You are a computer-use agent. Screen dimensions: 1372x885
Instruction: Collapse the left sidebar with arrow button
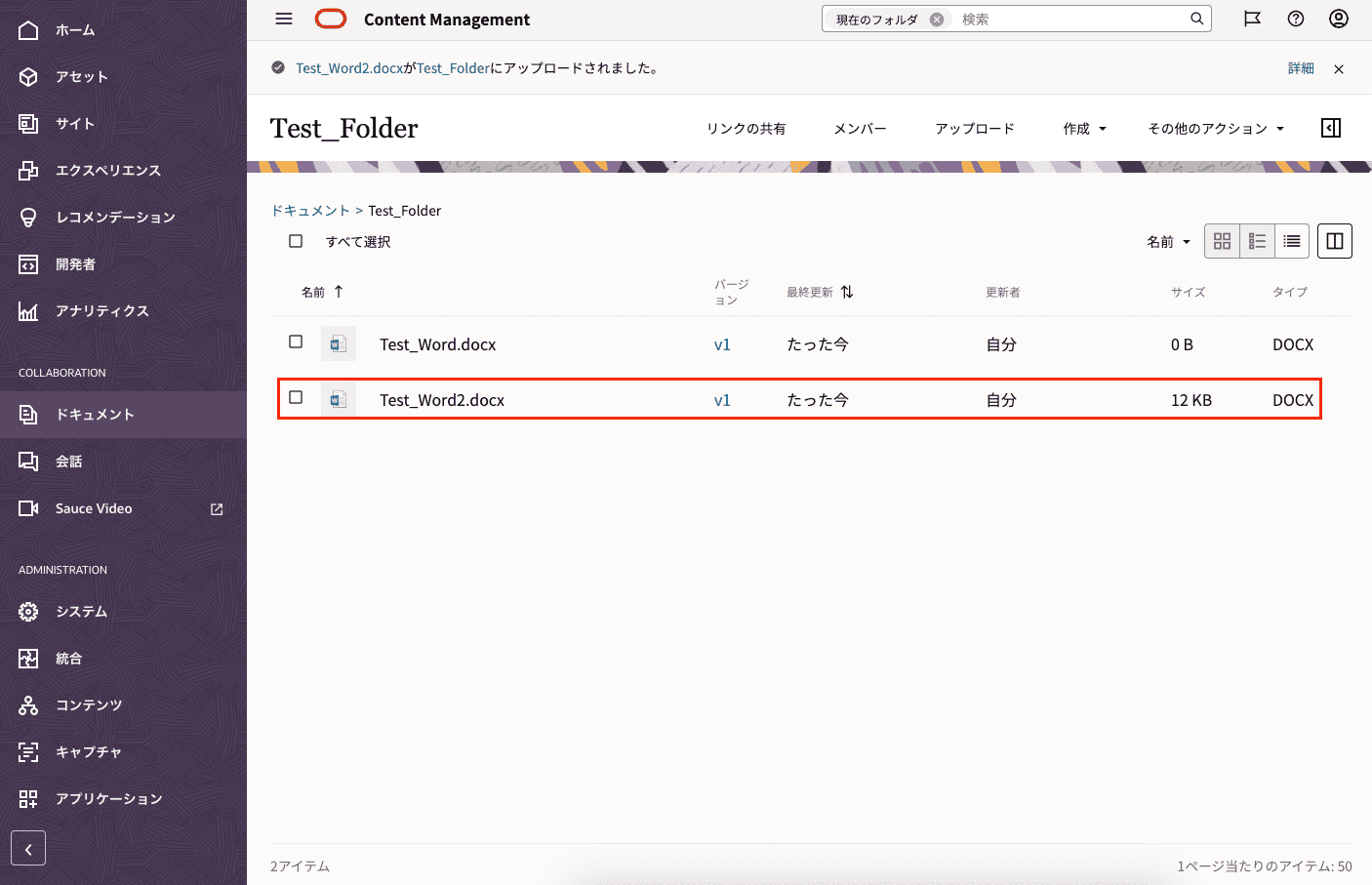[28, 849]
